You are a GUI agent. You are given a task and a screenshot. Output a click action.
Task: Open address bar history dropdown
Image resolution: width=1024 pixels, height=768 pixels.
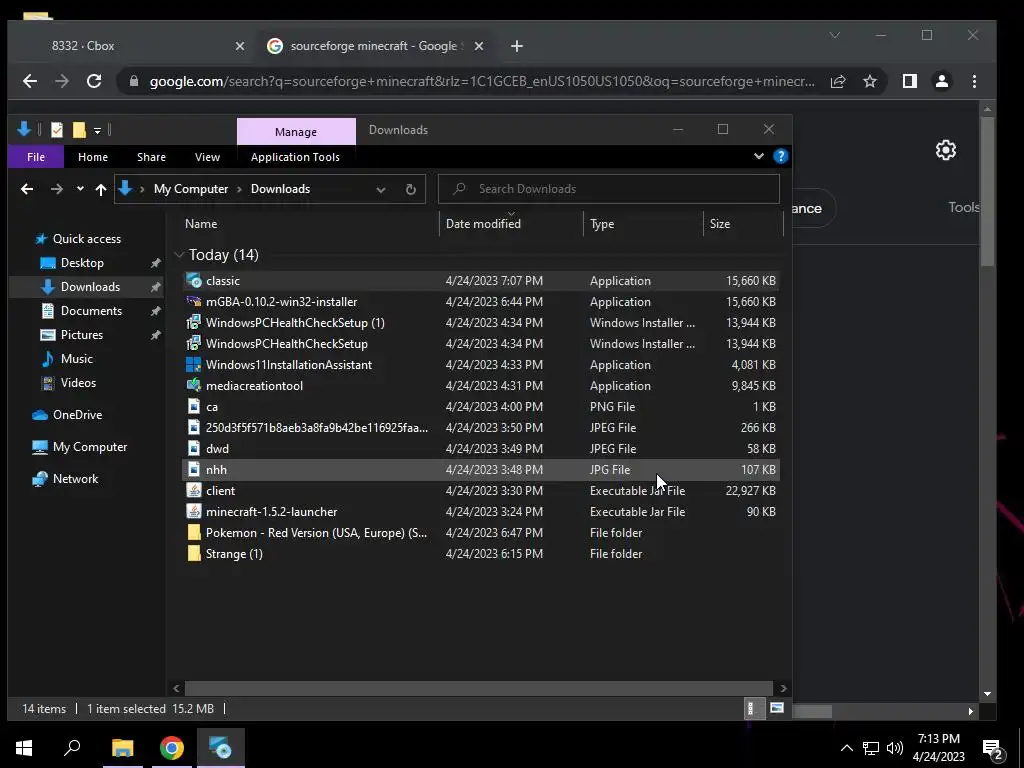click(381, 189)
